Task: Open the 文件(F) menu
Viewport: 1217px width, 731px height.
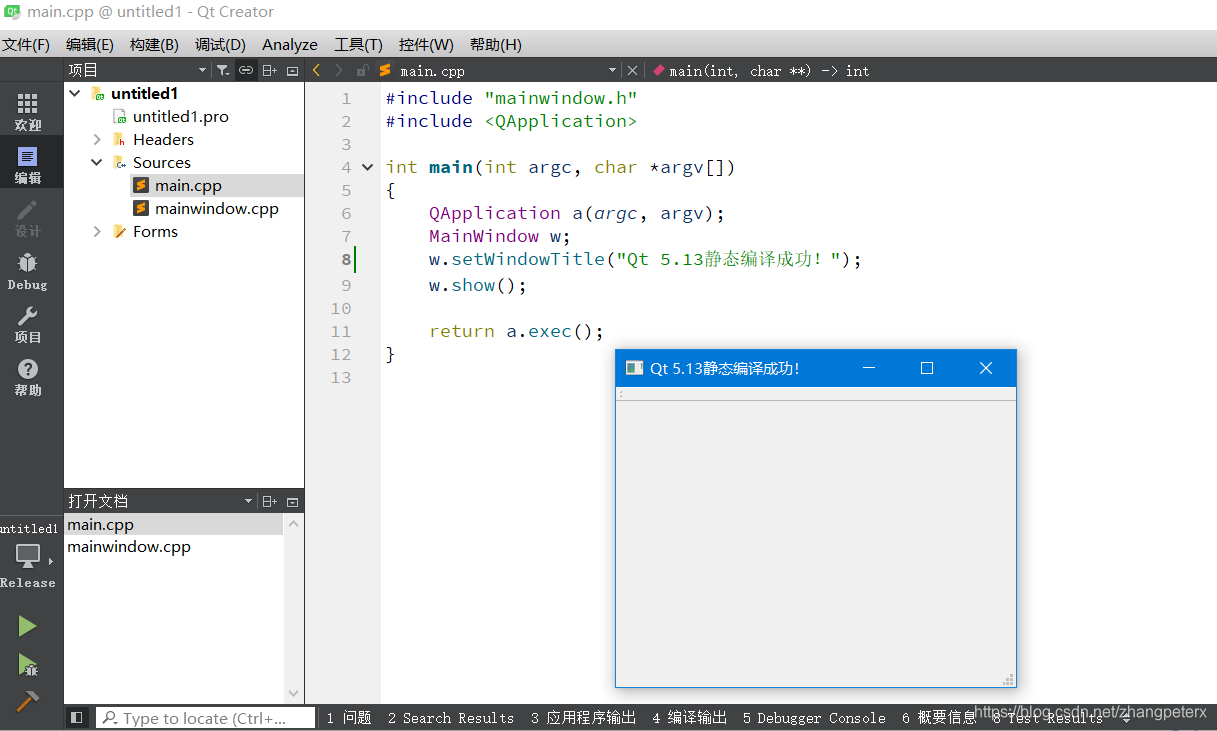Action: coord(26,44)
